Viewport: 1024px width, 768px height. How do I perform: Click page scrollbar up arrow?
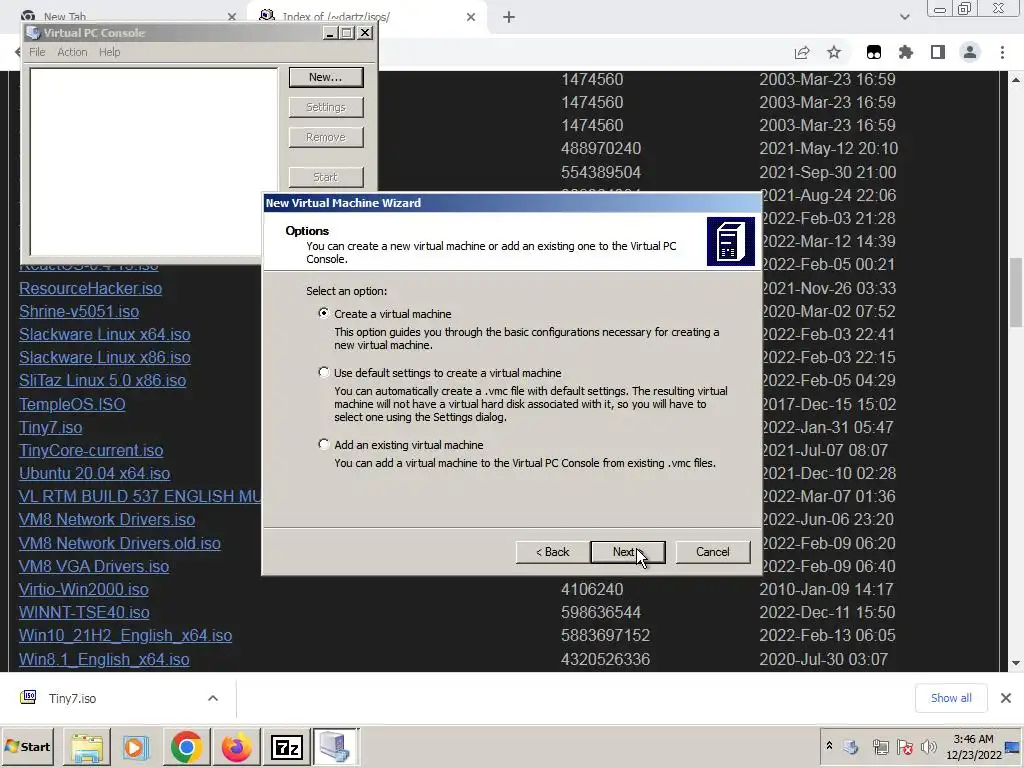point(1016,80)
